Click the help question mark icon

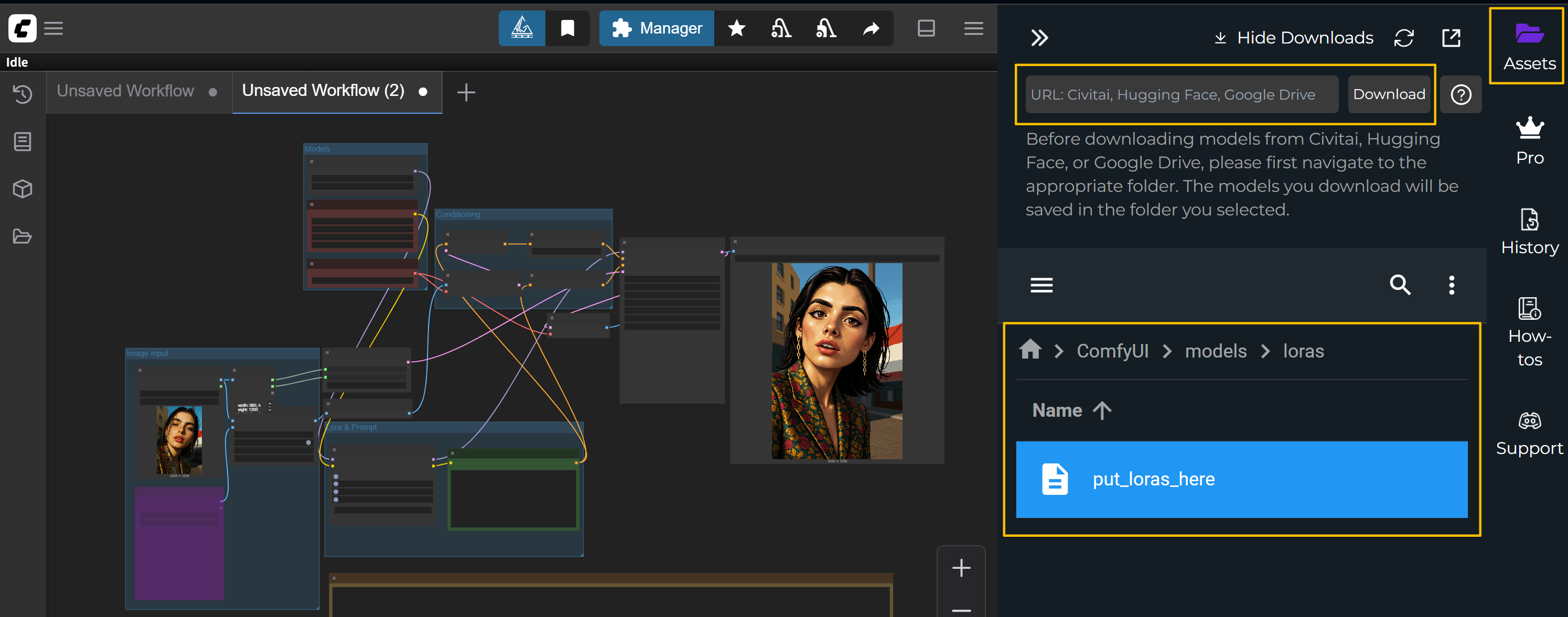pos(1461,94)
